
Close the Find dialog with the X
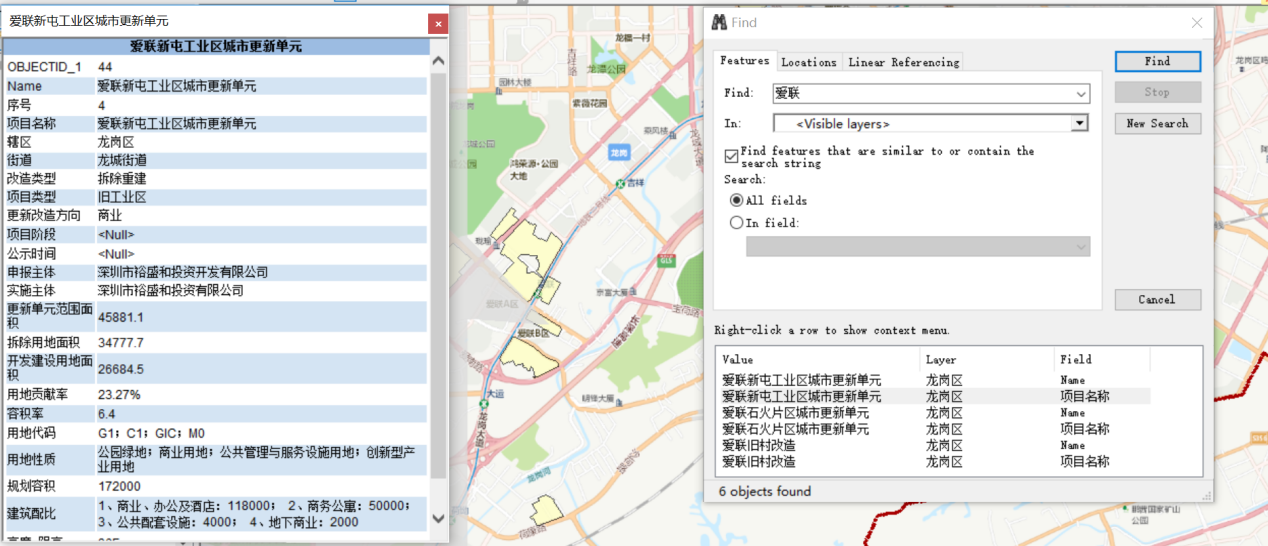tap(1197, 23)
